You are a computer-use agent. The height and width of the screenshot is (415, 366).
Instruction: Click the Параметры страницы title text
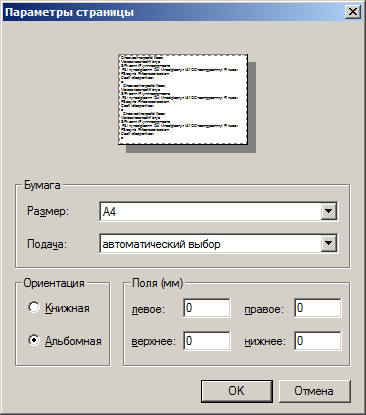point(70,12)
